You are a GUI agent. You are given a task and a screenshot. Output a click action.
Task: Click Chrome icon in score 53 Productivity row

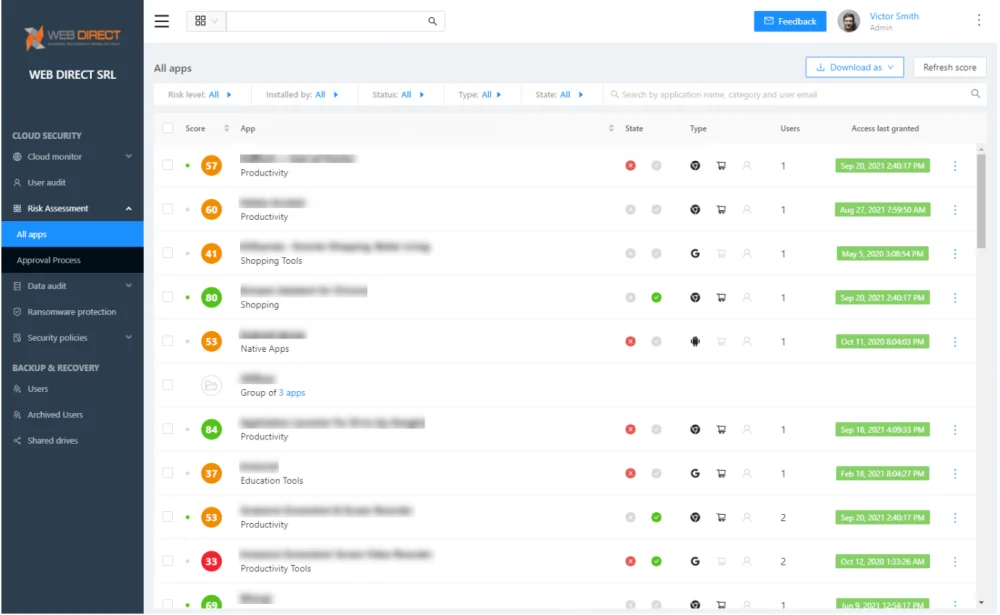click(x=695, y=517)
